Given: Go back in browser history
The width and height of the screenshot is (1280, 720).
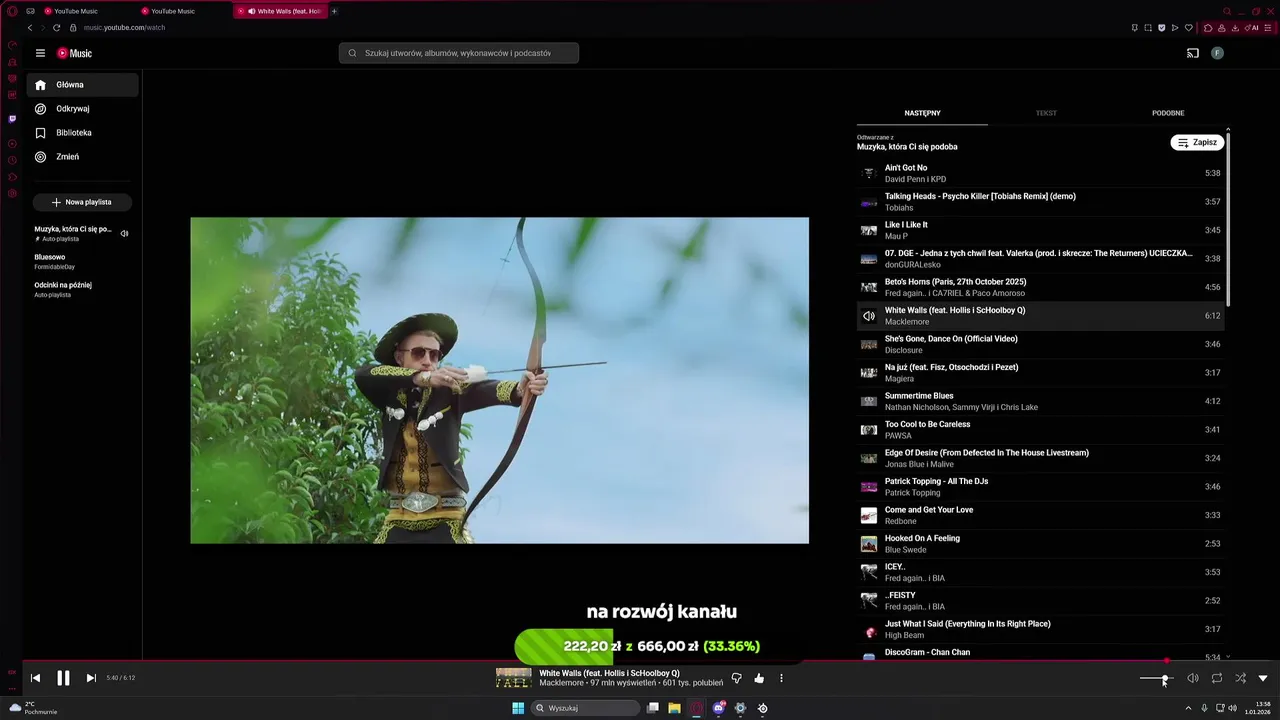Looking at the screenshot, I should click(x=30, y=28).
